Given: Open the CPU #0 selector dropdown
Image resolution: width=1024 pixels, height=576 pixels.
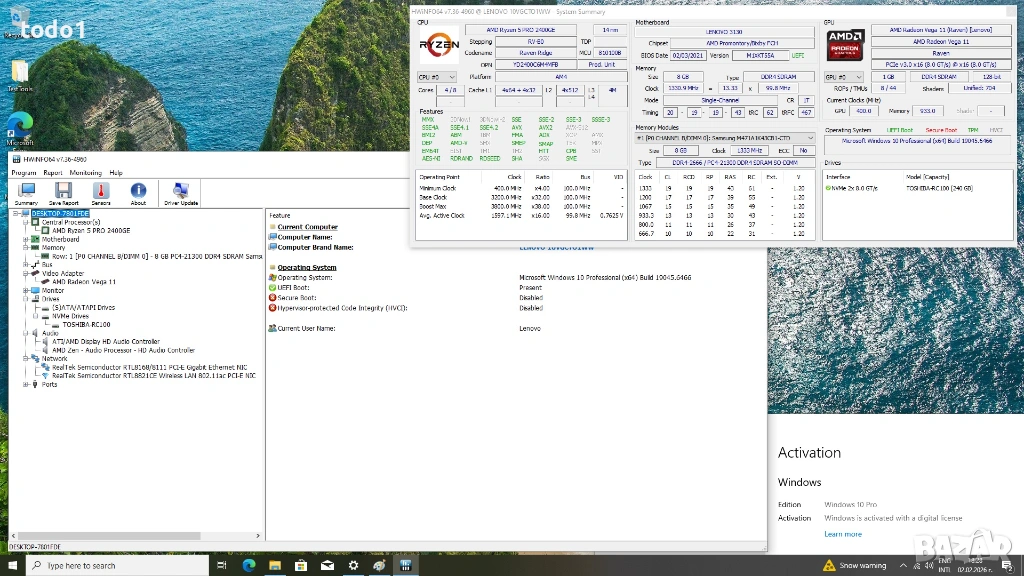Looking at the screenshot, I should point(437,77).
